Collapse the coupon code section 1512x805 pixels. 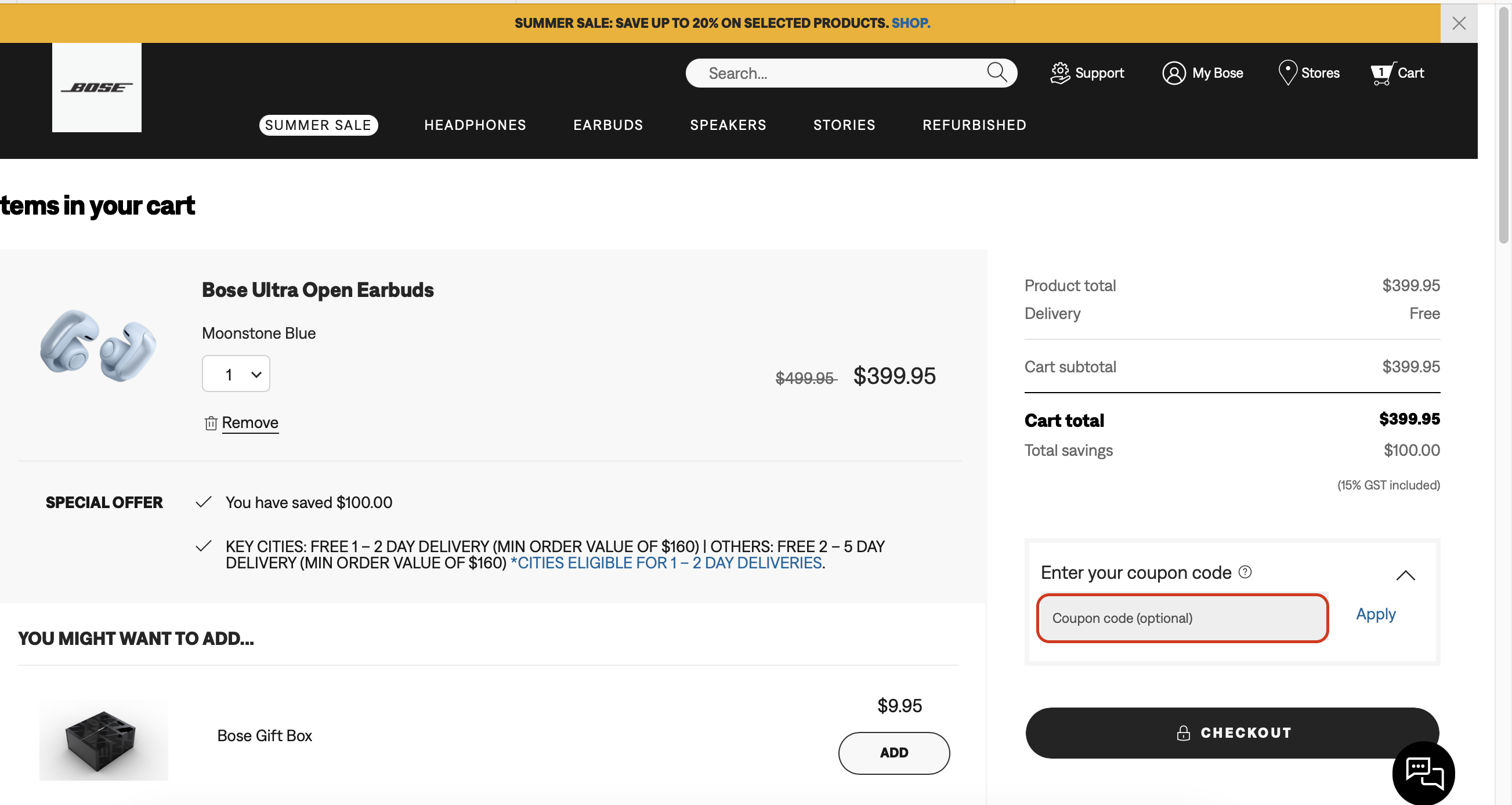(x=1405, y=575)
